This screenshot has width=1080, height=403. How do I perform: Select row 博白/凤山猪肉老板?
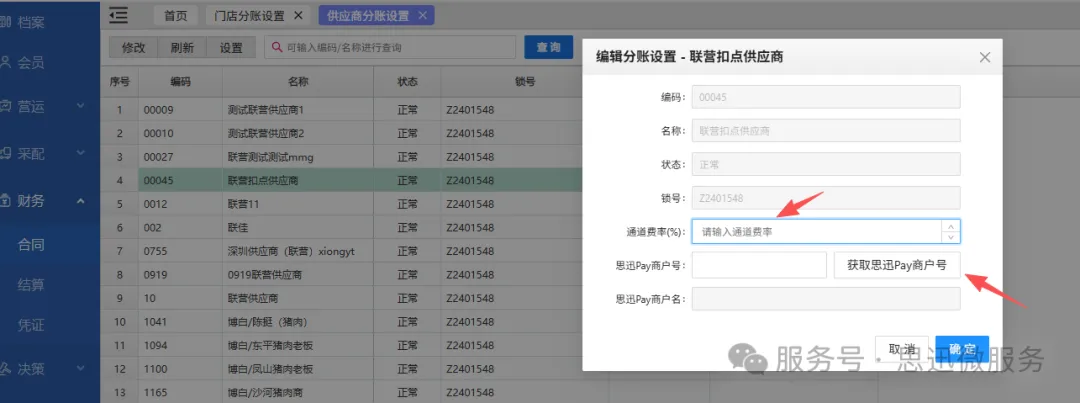coord(270,369)
